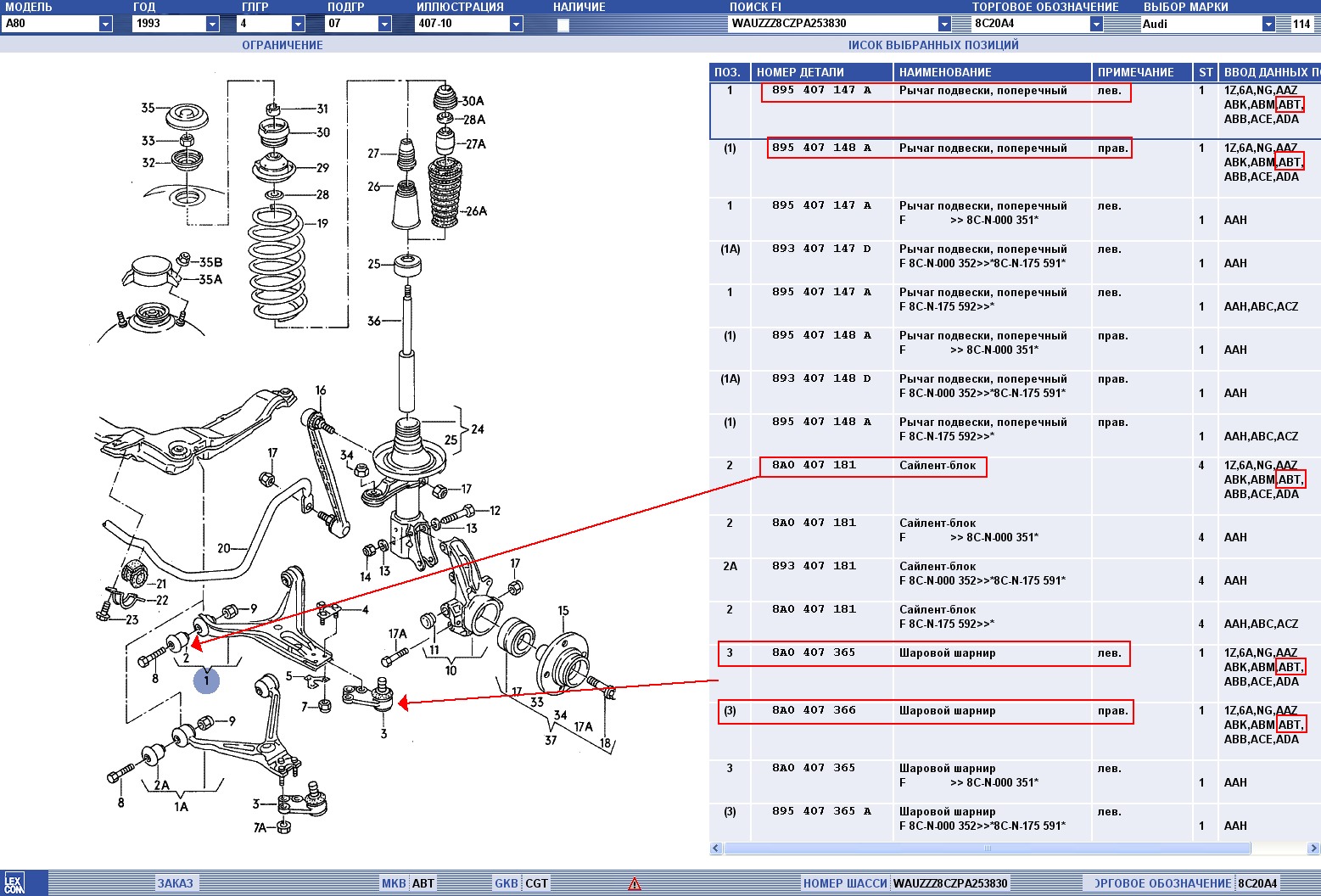This screenshot has height=896, width=1321.
Task: Open the ГОД 1993 dropdown
Action: (x=212, y=24)
